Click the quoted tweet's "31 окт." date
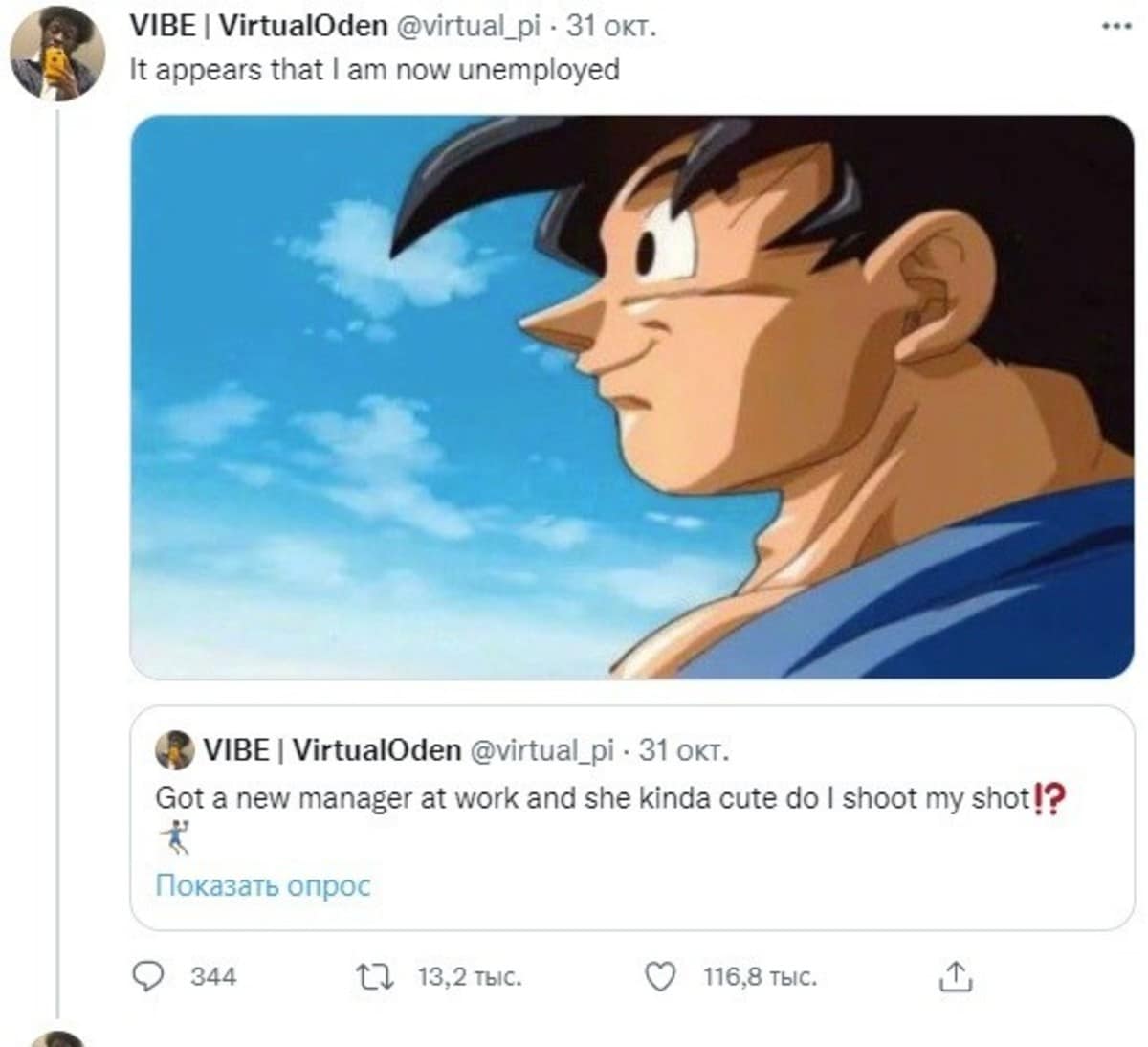Viewport: 1148px width, 1047px height. click(x=683, y=750)
